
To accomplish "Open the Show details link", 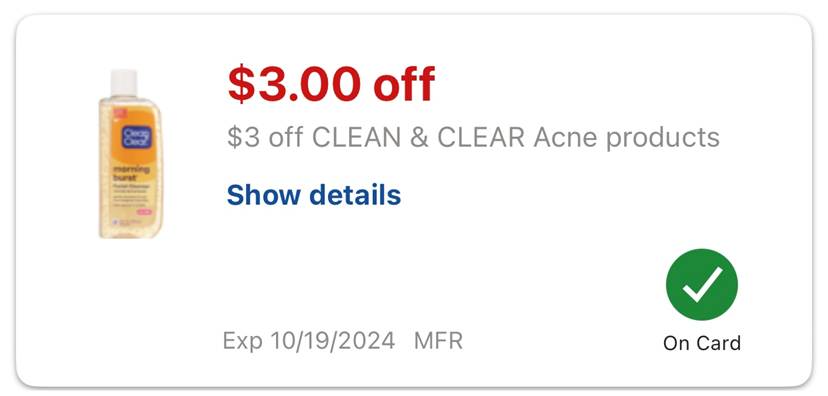I will point(314,195).
